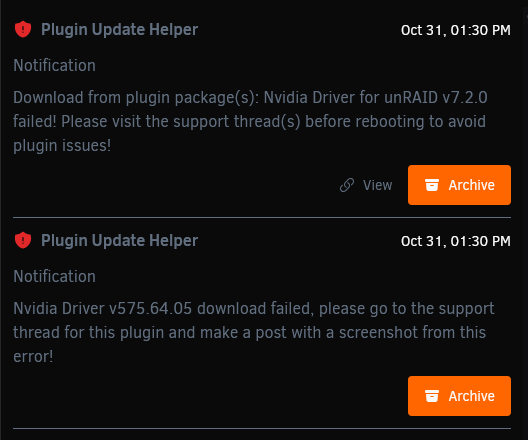Viewport: 528px width, 440px height.
Task: Click archive box icon in first Archive button
Action: [432, 185]
